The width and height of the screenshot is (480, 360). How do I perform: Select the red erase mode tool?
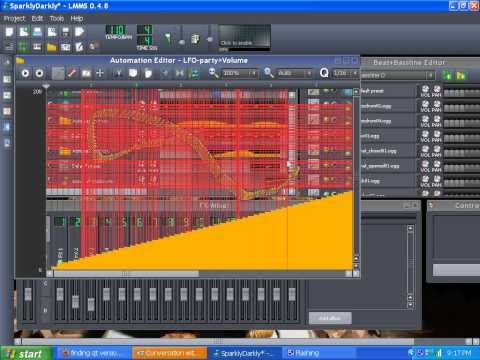tap(72, 73)
